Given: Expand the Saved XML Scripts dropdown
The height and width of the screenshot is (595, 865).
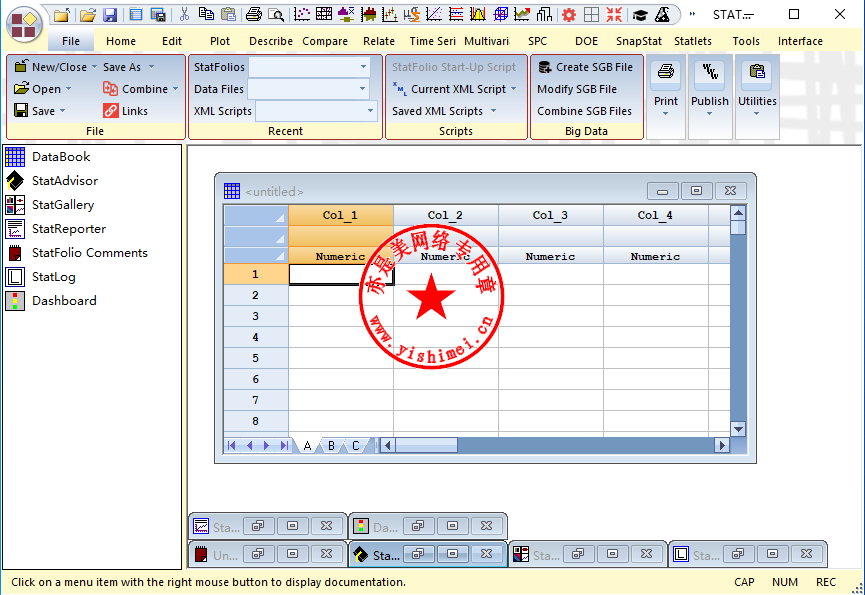Looking at the screenshot, I should [x=493, y=111].
